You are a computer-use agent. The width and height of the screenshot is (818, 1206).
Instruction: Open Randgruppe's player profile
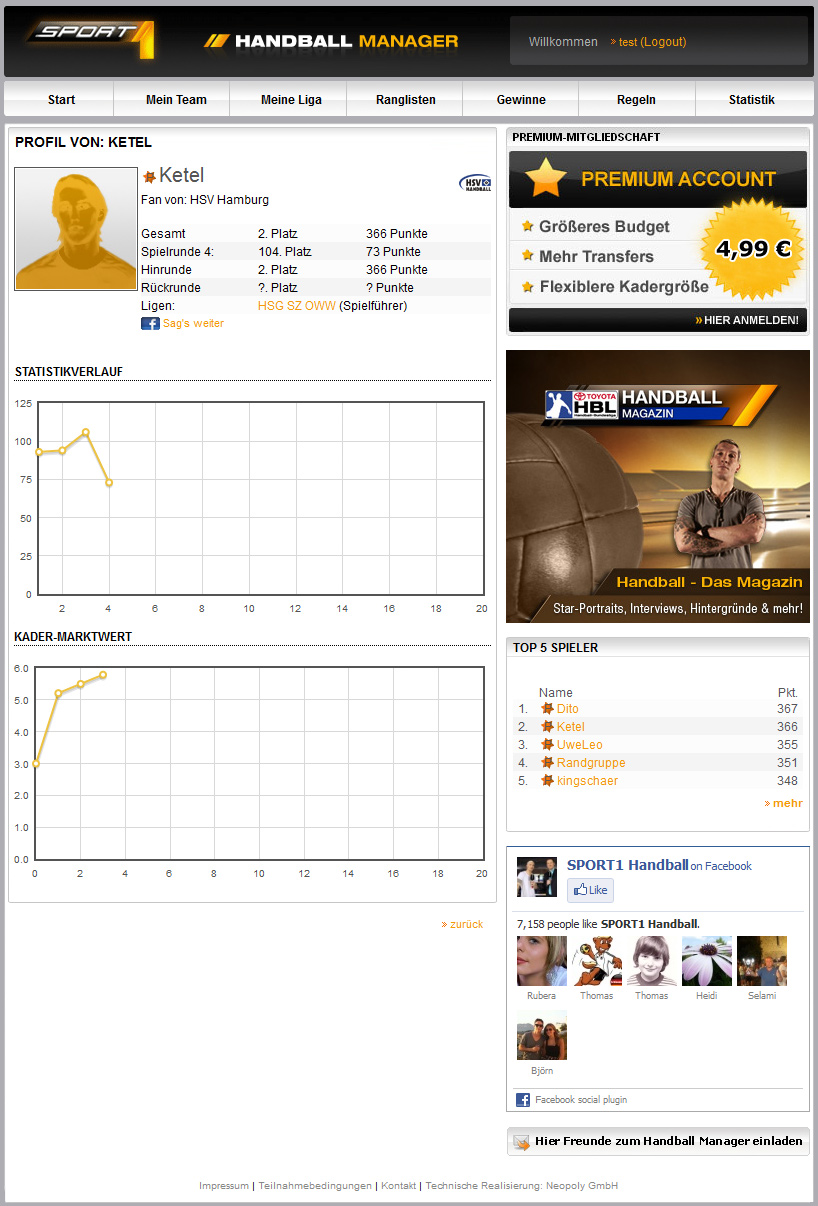(x=591, y=763)
